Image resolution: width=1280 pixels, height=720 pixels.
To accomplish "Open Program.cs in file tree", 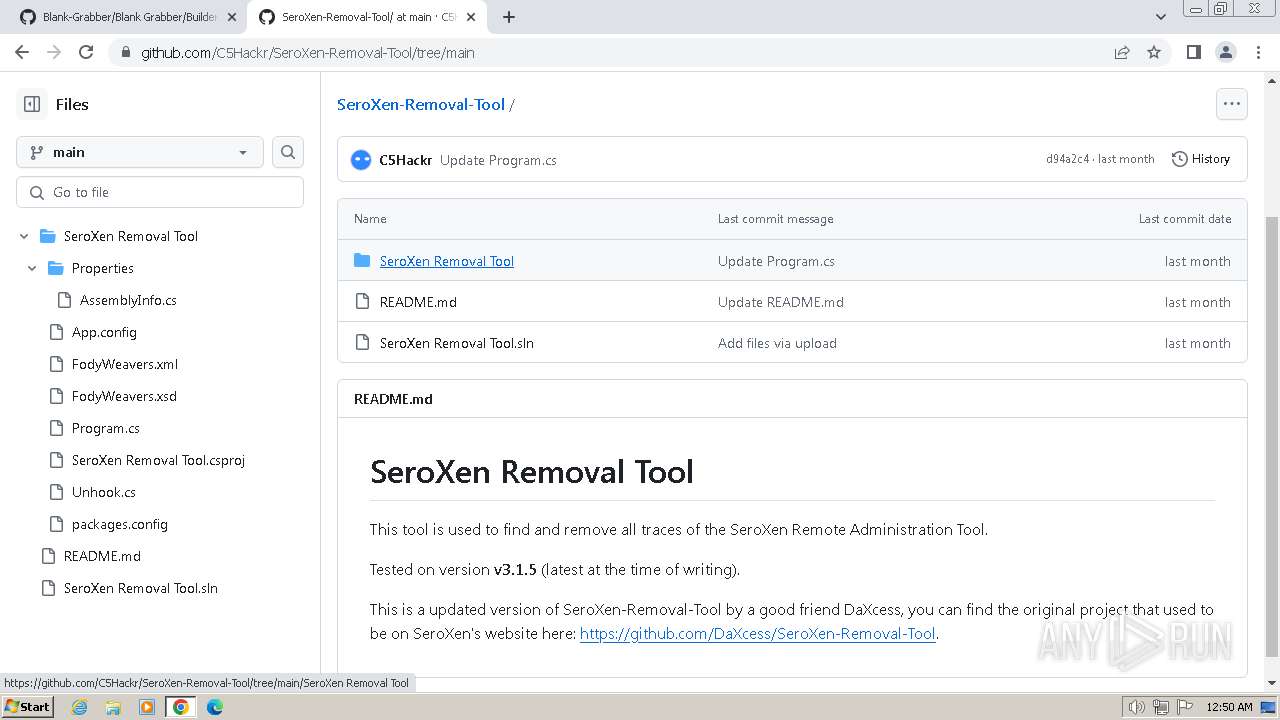I will tap(106, 428).
